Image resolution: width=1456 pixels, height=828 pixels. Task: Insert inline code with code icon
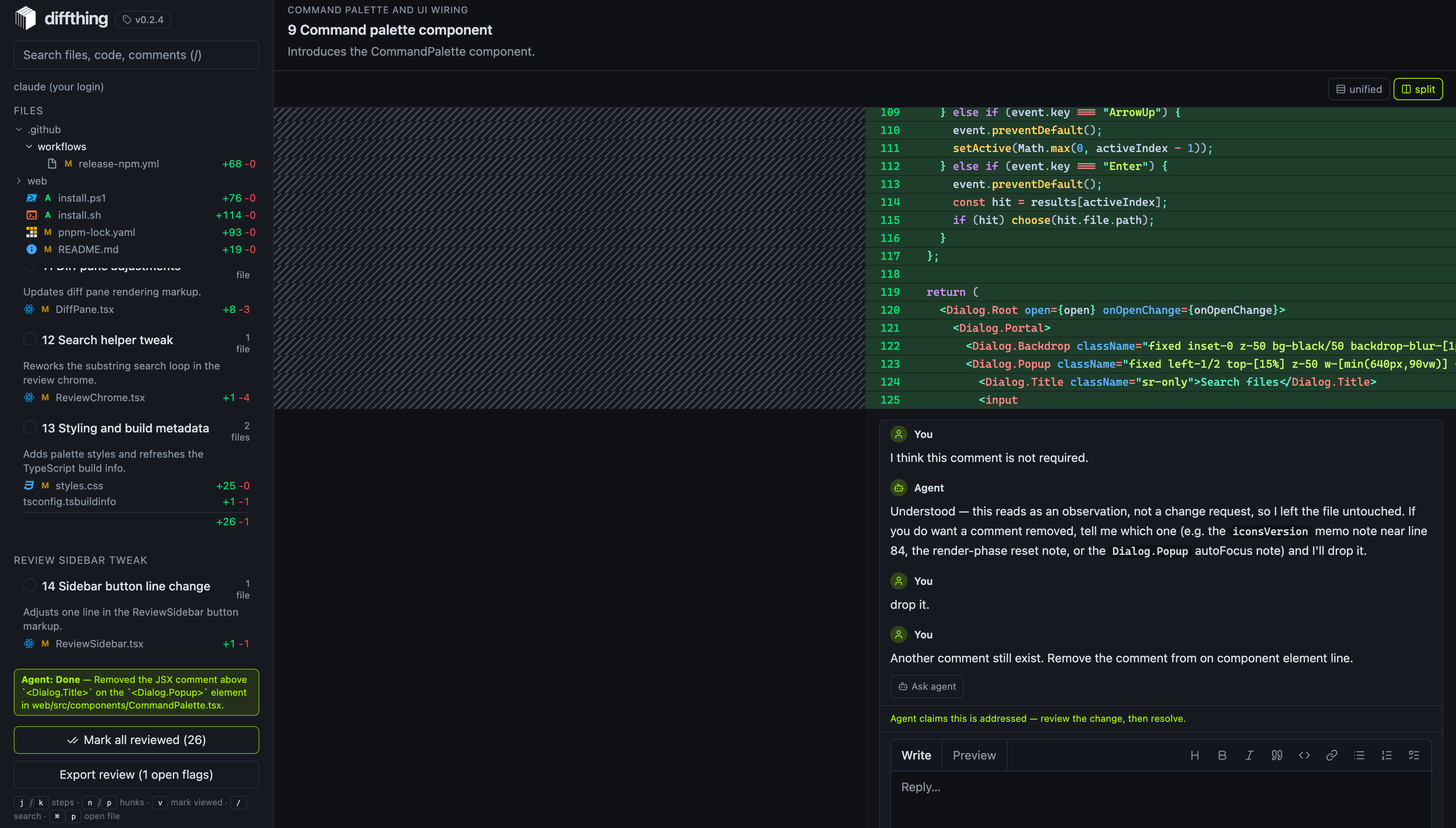coord(1304,755)
